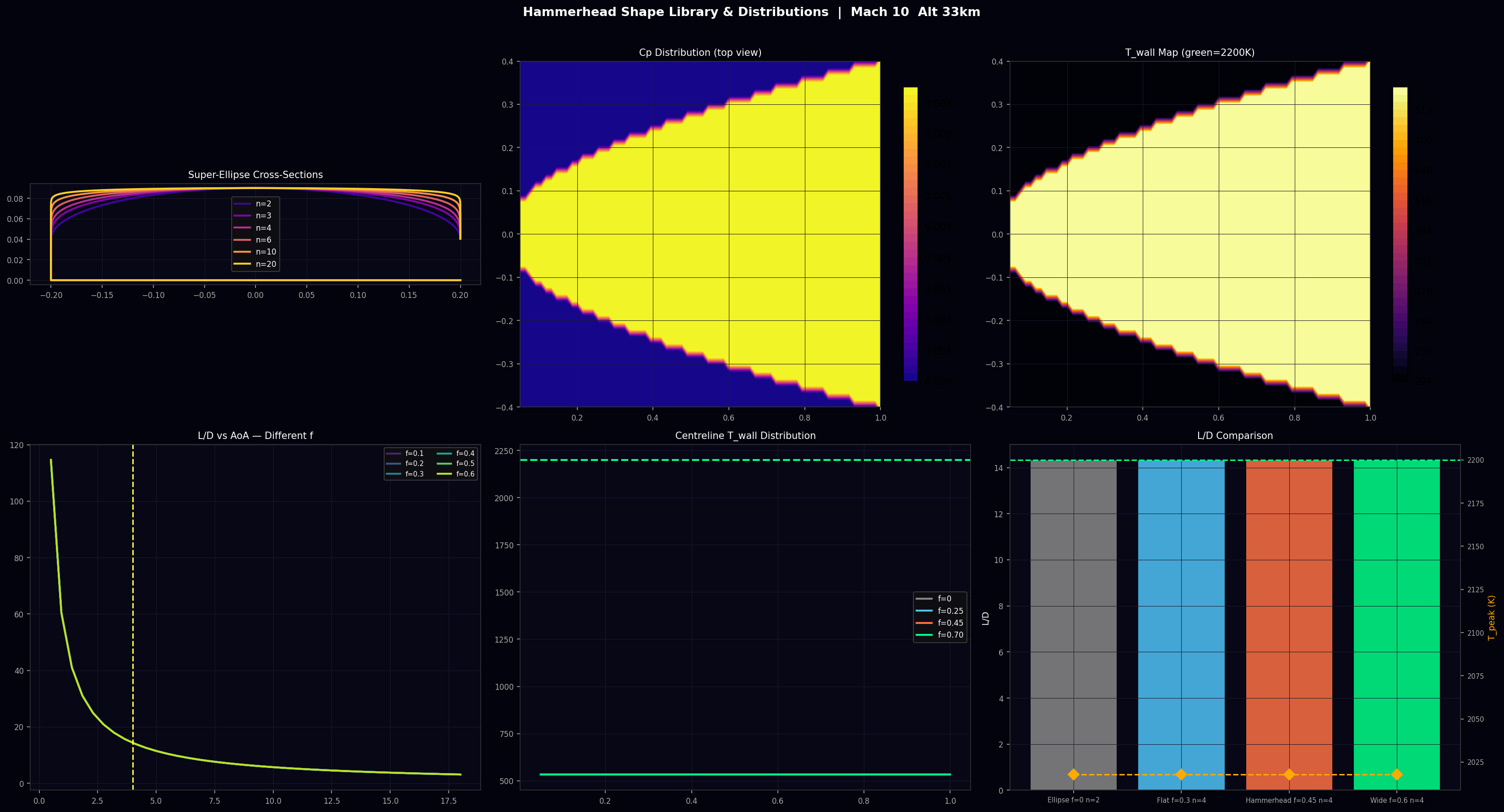1504x812 pixels.
Task: Click the 2200 tick on the T_peak axis
Action: pyautogui.click(x=1476, y=460)
